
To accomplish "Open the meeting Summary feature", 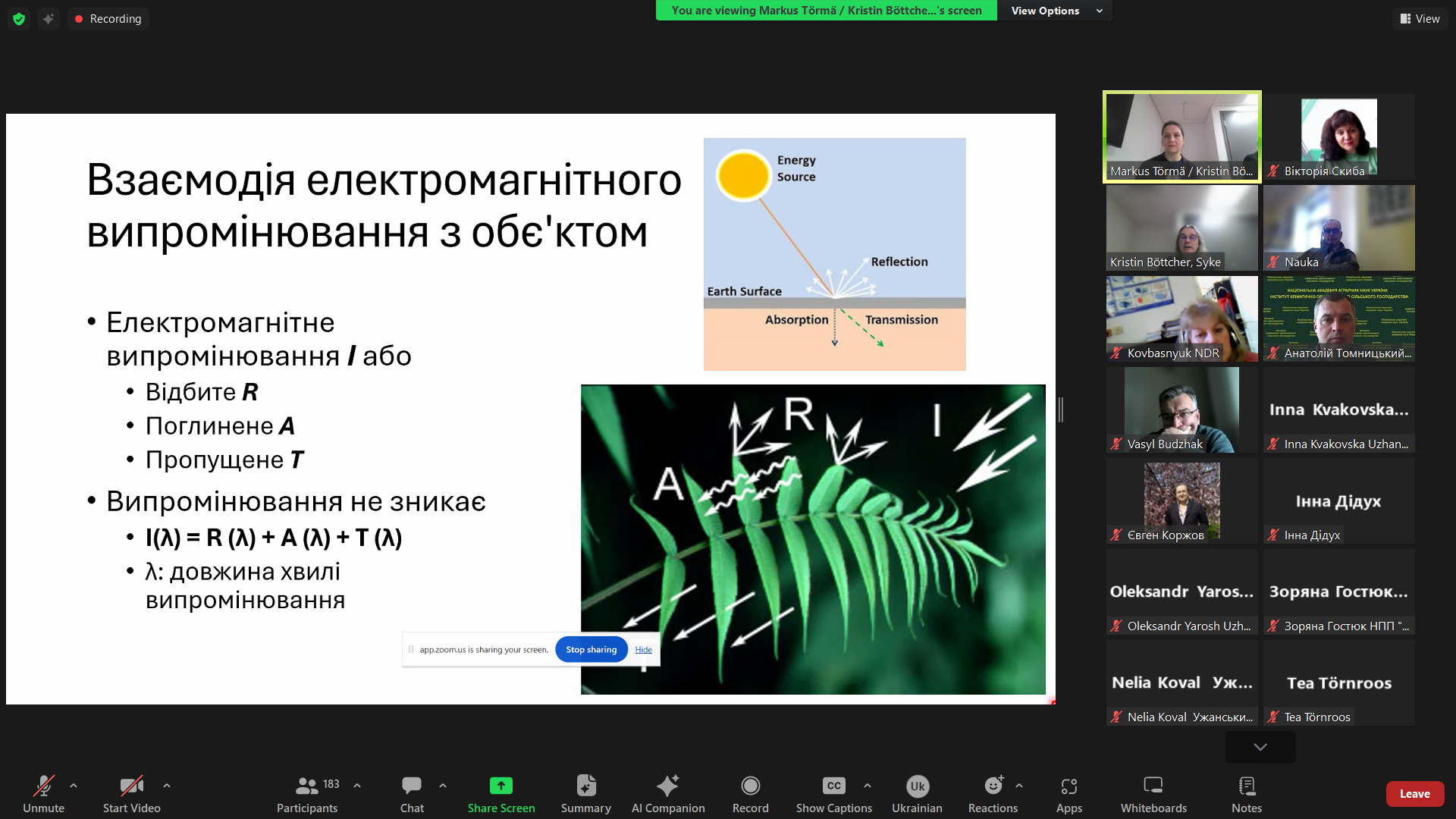I will [585, 793].
